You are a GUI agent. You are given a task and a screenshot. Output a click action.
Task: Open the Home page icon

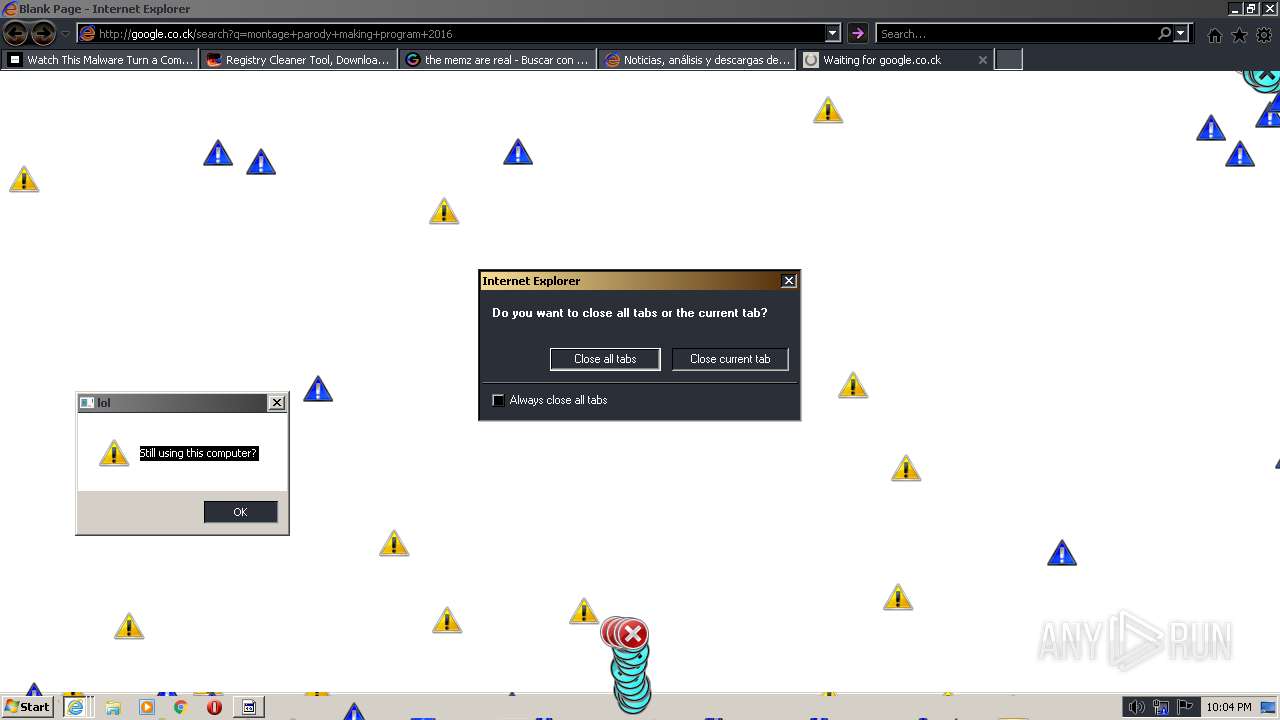coord(1214,35)
